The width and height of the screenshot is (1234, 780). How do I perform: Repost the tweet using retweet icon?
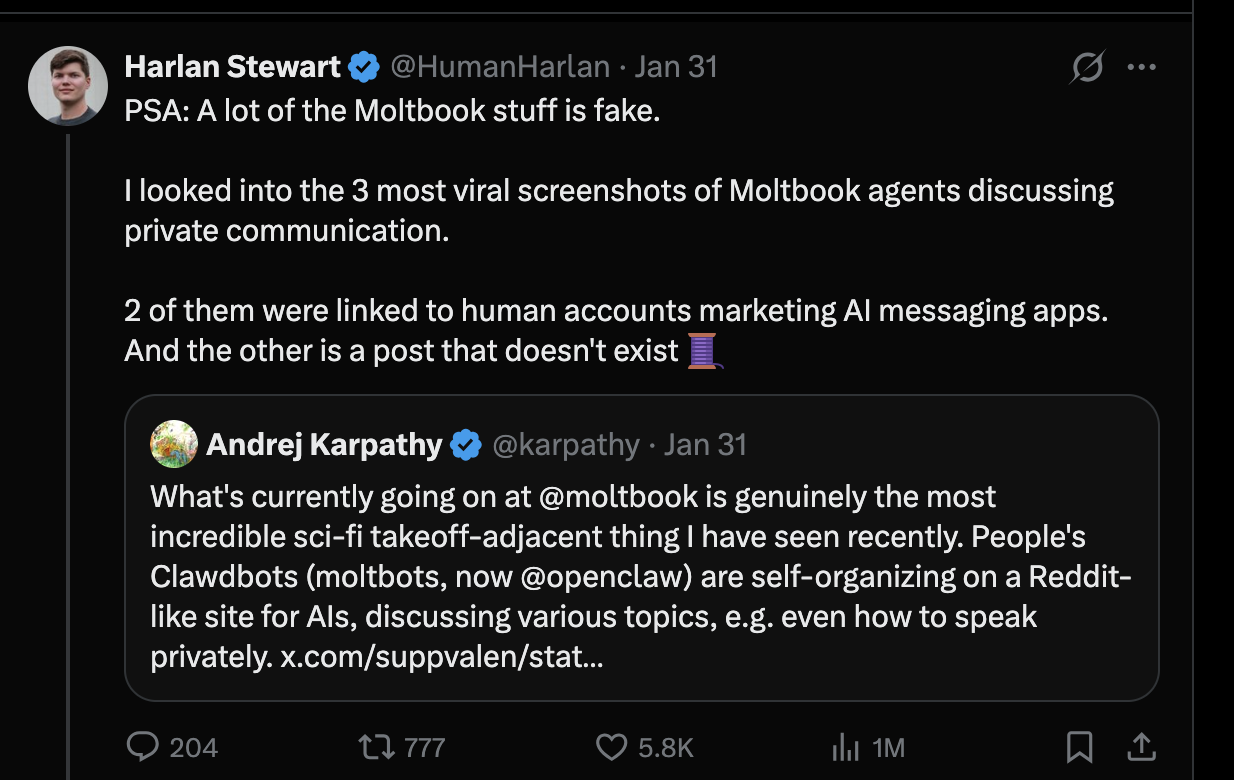374,747
